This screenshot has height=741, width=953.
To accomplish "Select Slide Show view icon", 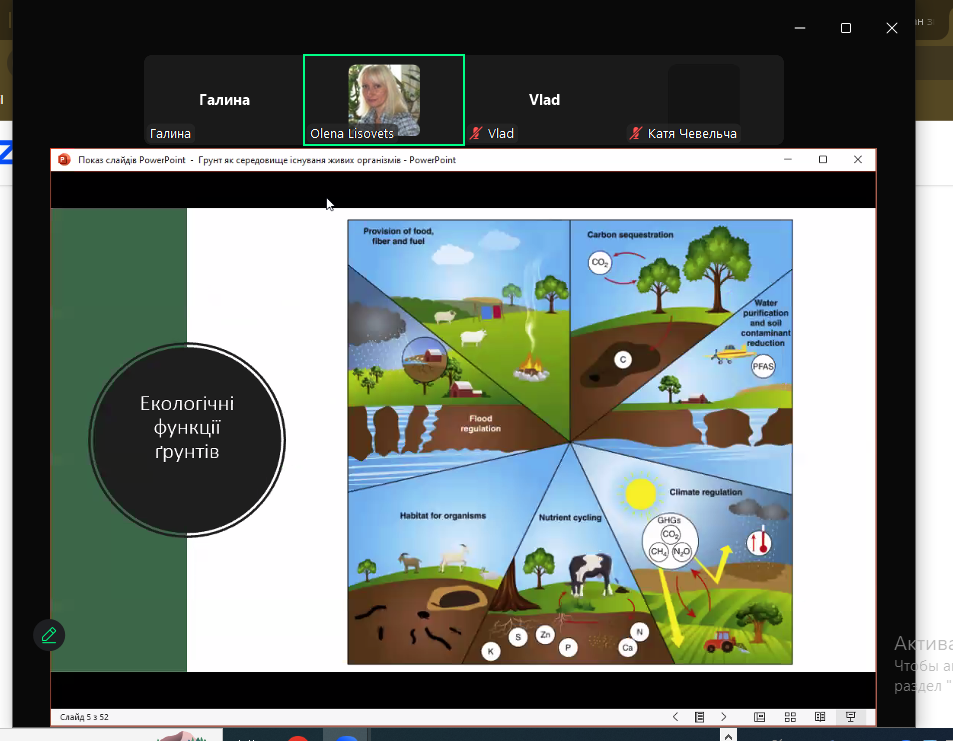I will (x=851, y=717).
